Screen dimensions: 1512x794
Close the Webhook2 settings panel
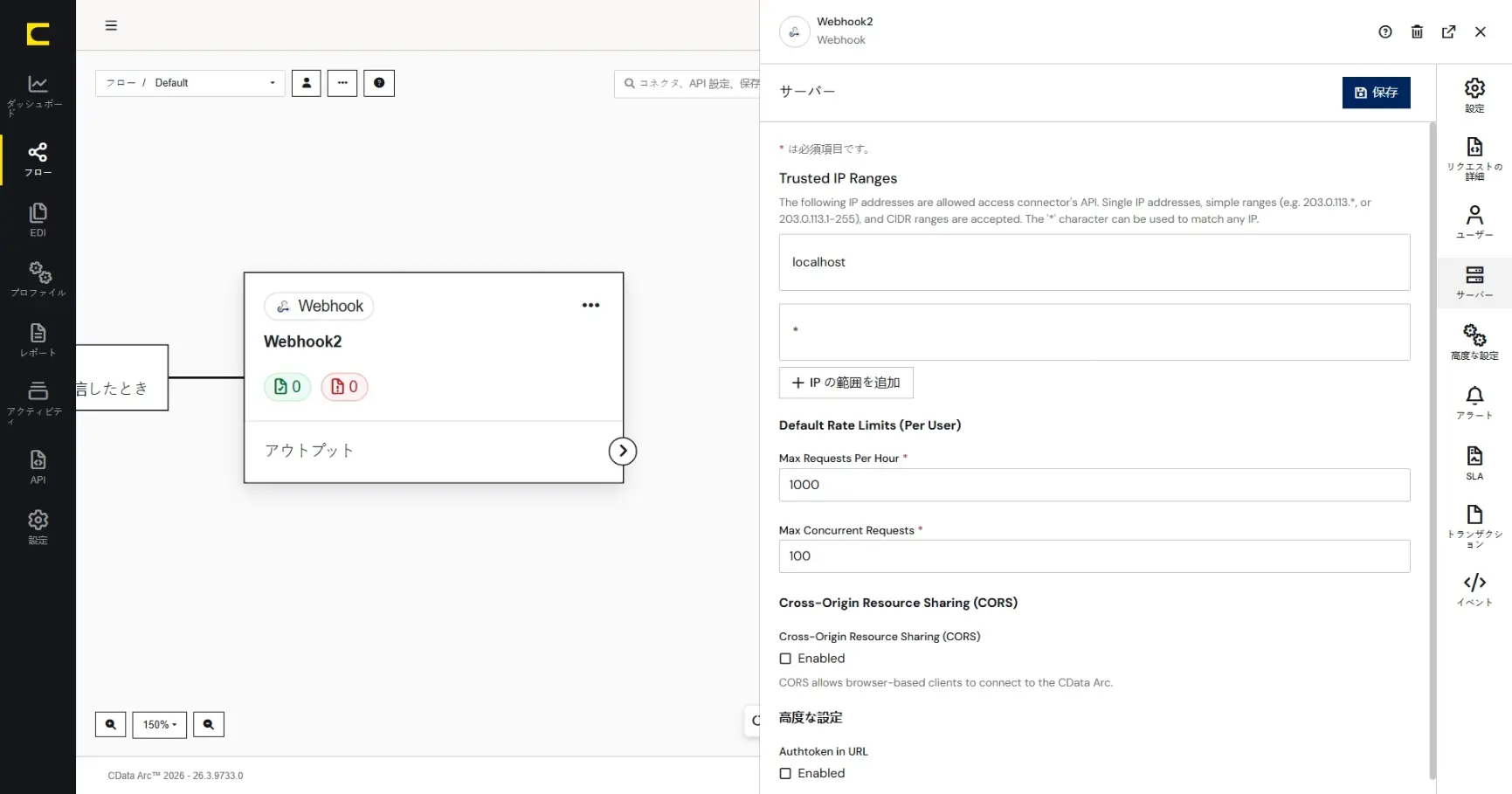coord(1481,32)
